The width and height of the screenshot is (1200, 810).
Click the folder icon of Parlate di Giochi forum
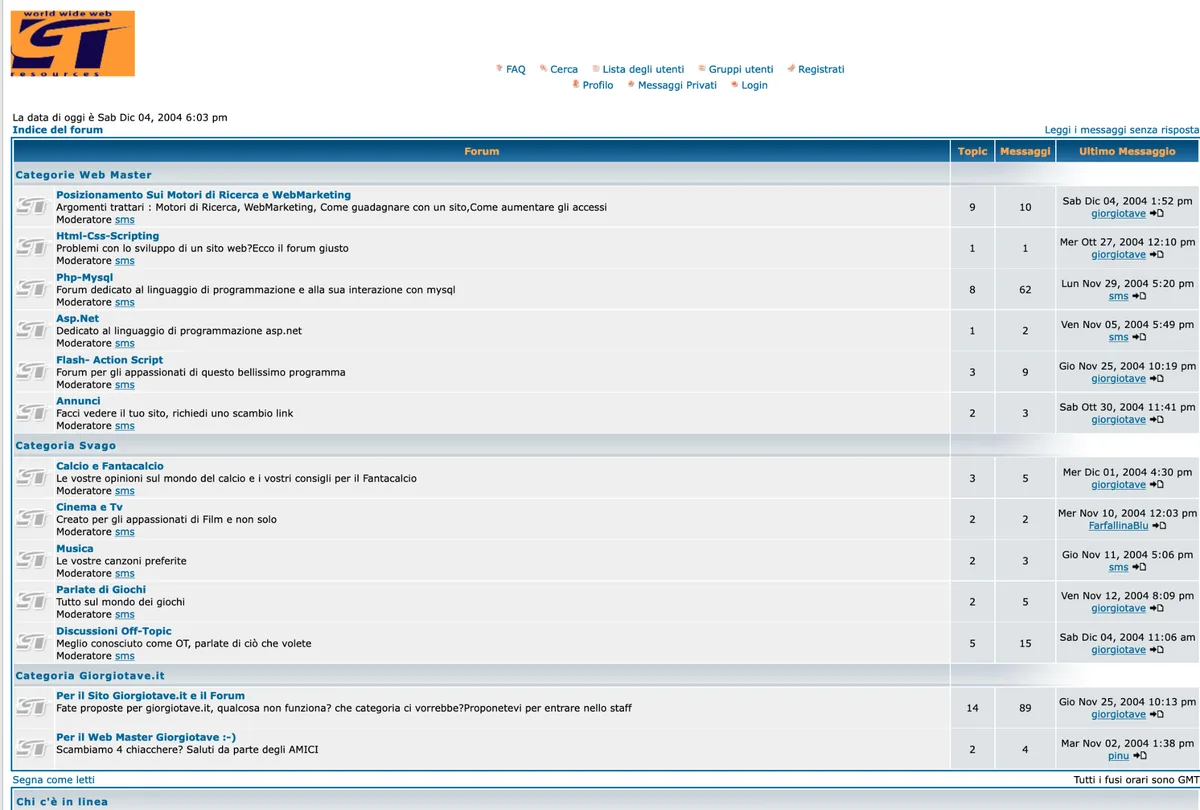(x=32, y=601)
